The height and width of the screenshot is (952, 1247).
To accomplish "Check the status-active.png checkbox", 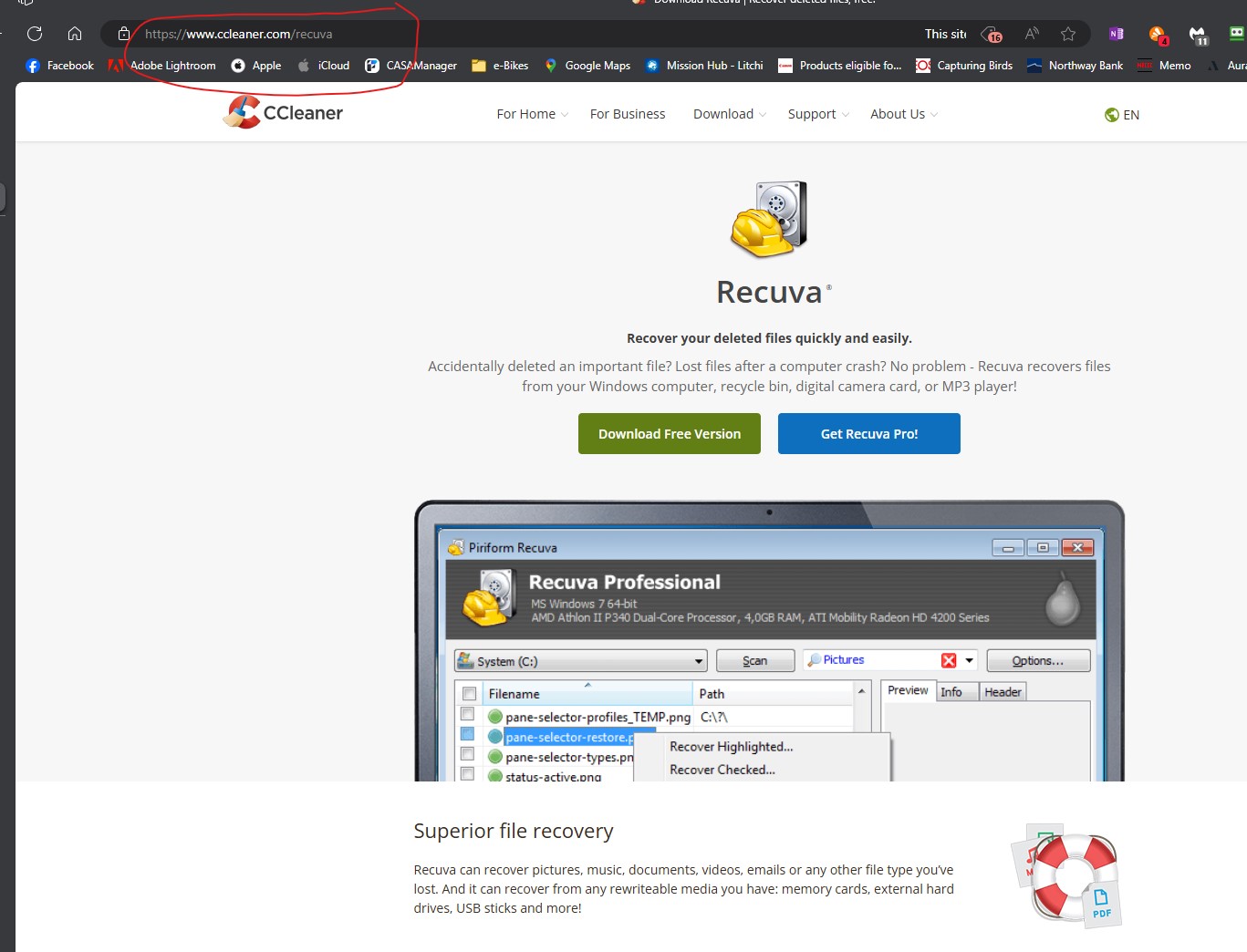I will pyautogui.click(x=468, y=772).
